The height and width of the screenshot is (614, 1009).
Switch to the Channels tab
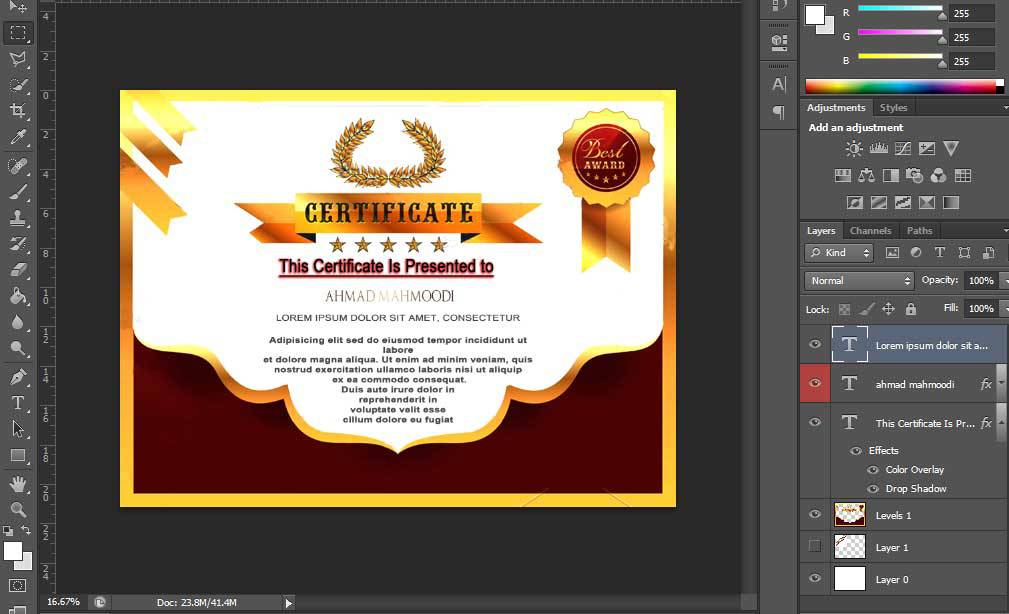(x=870, y=231)
